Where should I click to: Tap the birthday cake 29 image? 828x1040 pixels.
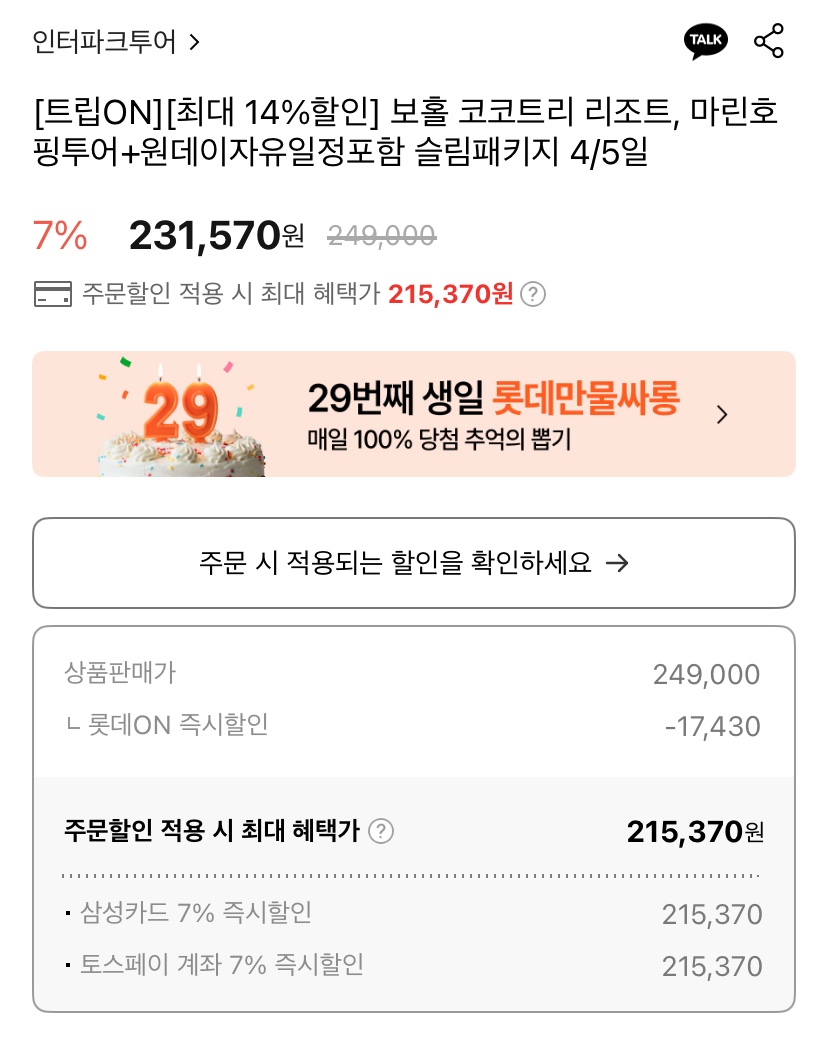pos(180,417)
